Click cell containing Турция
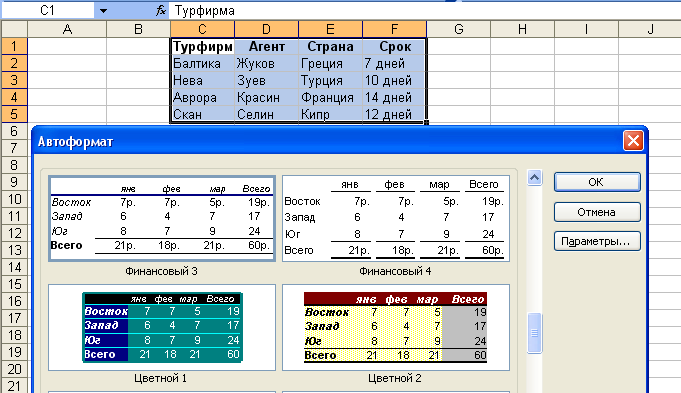Screen dimensions: 681x393 pyautogui.click(x=330, y=80)
